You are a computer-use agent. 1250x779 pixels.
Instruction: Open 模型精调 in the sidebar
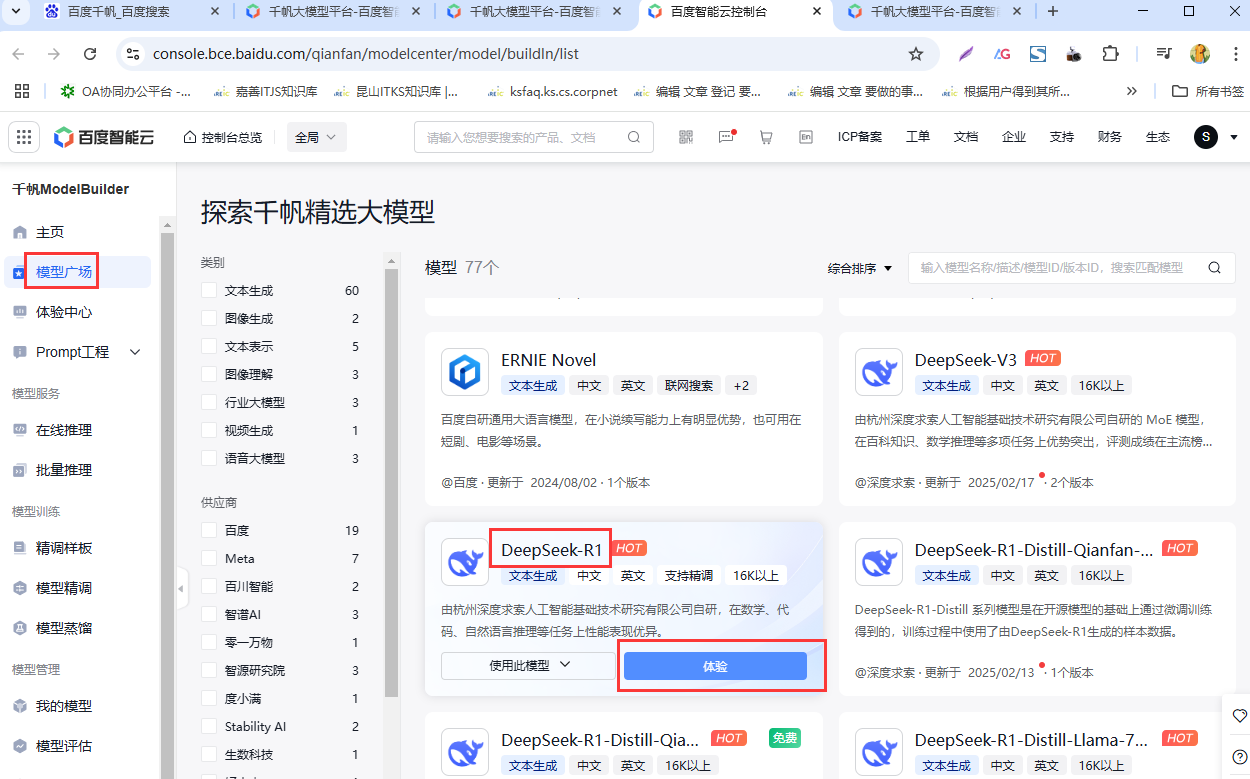click(x=64, y=588)
